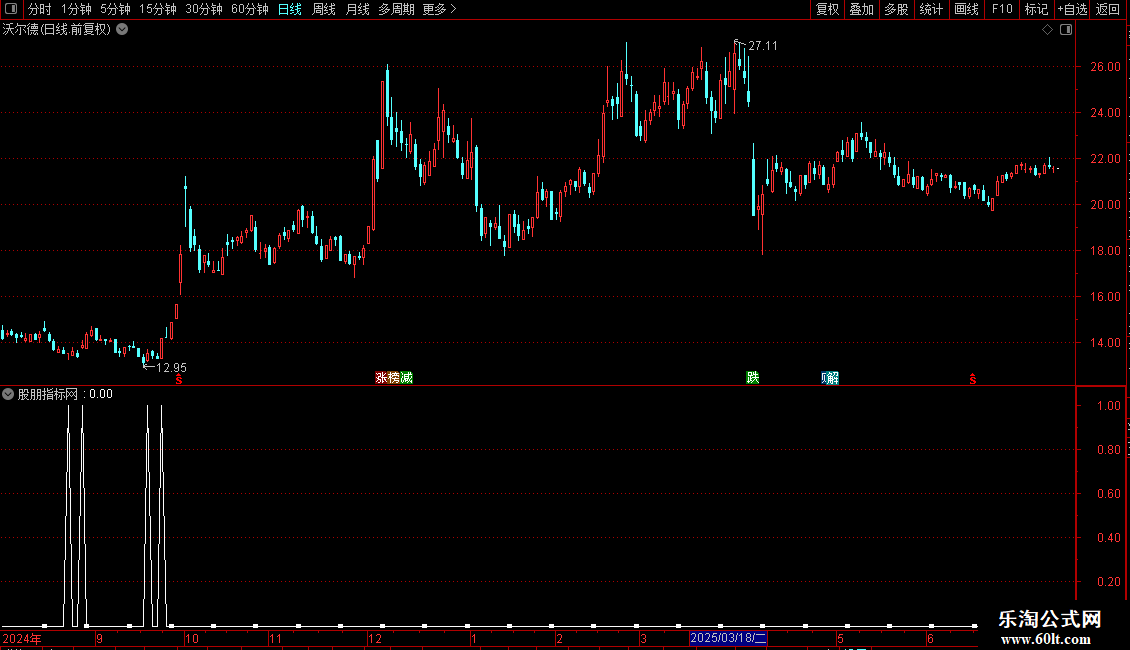The height and width of the screenshot is (650, 1130).
Task: Select the 周线 weekly tab
Action: (x=324, y=9)
